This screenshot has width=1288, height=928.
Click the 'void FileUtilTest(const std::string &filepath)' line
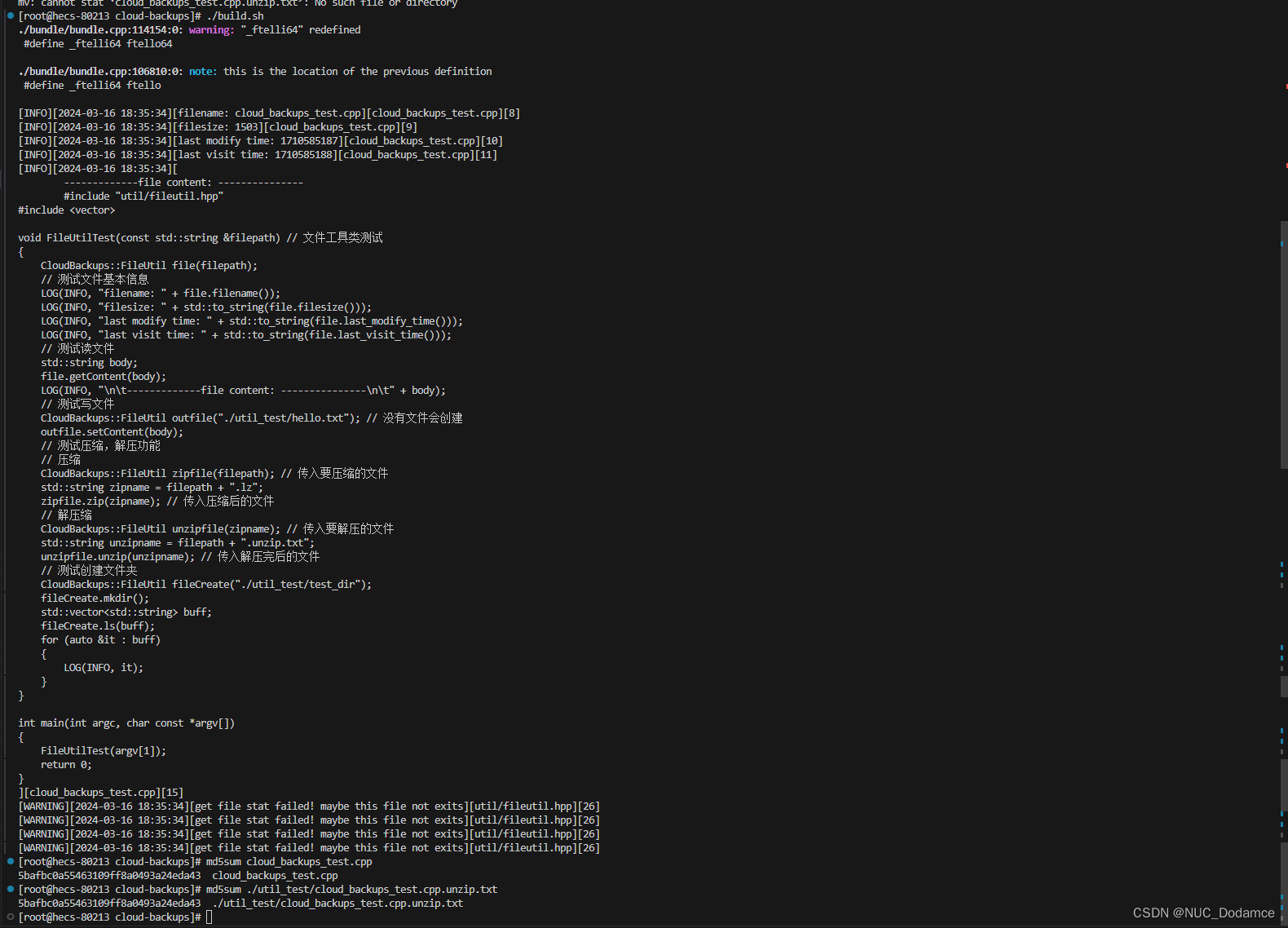click(201, 237)
